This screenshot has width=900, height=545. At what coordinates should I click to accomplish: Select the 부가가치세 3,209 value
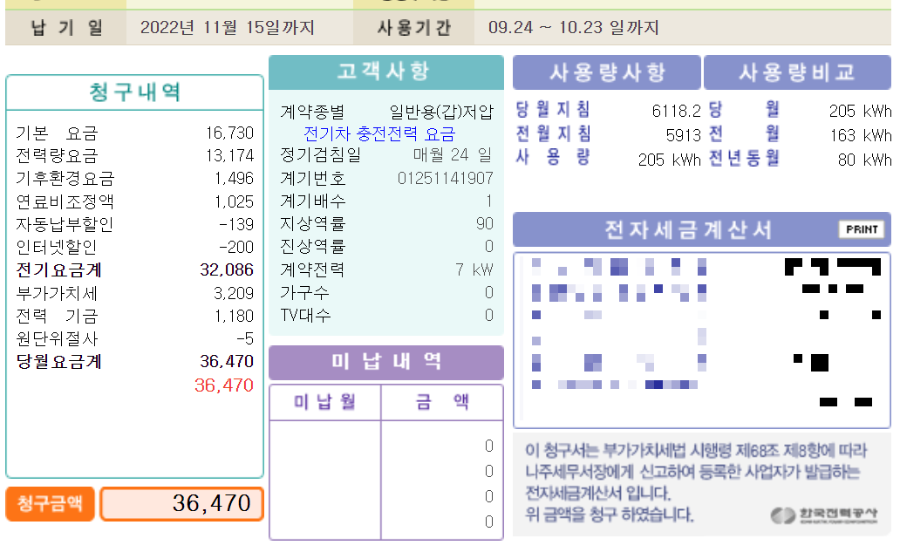click(234, 293)
